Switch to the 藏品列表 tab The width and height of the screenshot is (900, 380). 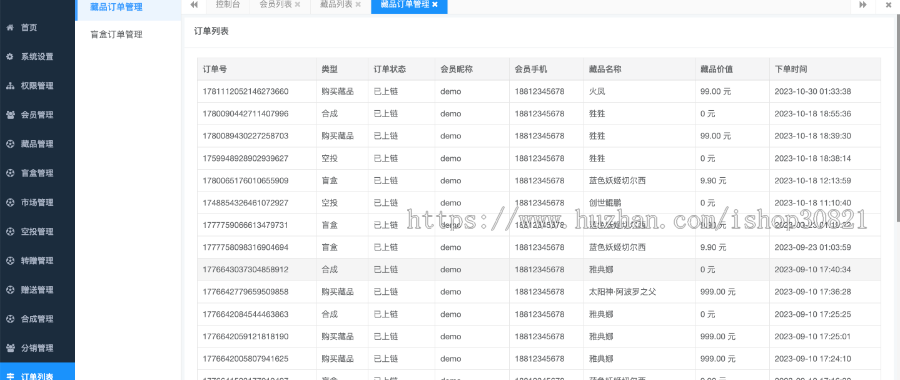336,5
